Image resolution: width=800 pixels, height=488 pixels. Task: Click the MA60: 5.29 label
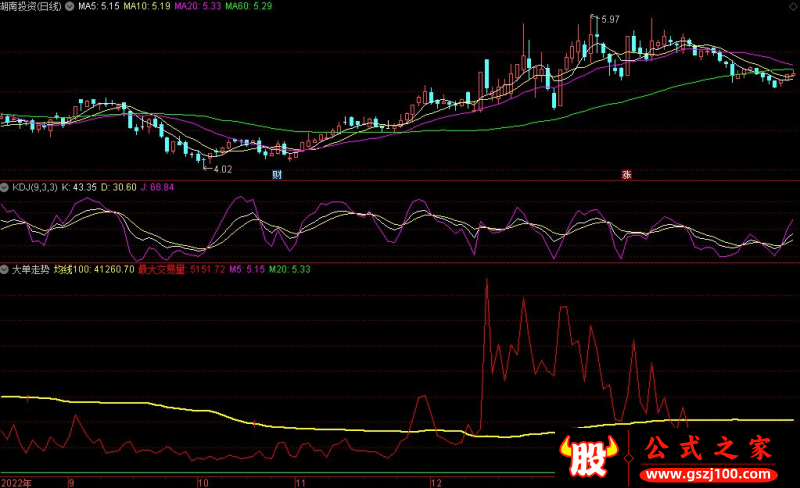click(249, 6)
